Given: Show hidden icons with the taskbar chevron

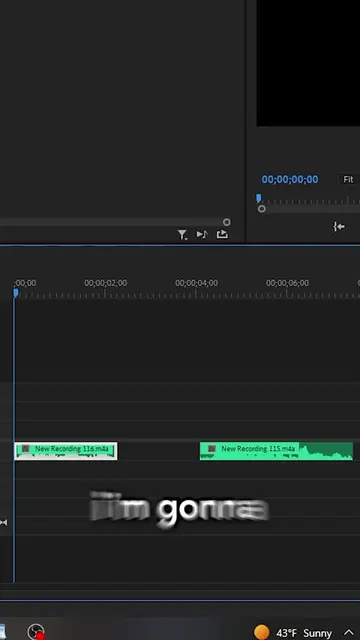Looking at the screenshot, I should pyautogui.click(x=349, y=632).
